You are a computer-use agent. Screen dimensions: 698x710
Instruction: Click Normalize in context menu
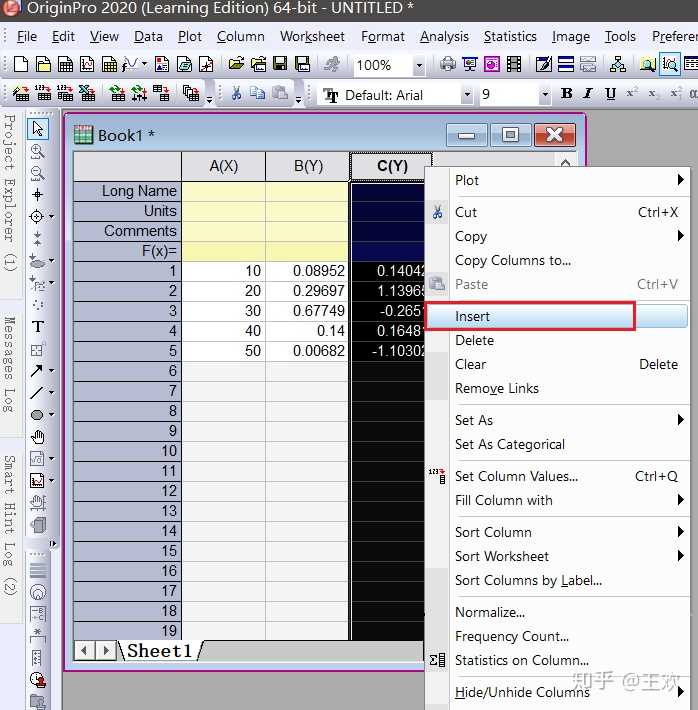(557, 612)
